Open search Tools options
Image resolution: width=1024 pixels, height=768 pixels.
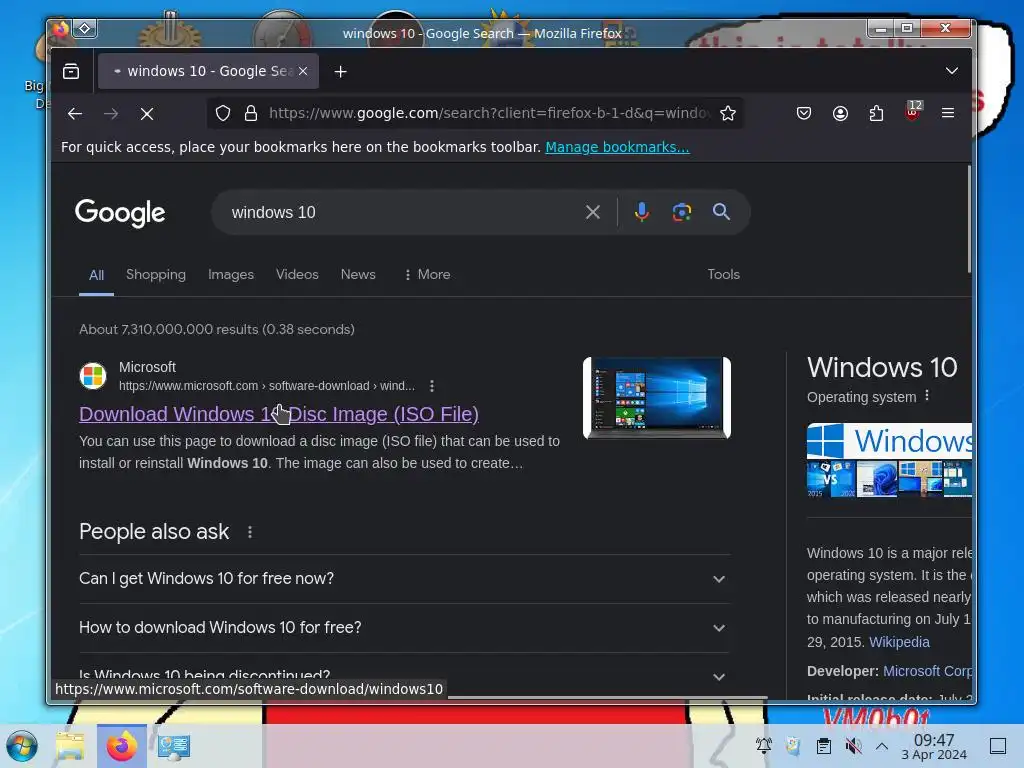[x=724, y=274]
